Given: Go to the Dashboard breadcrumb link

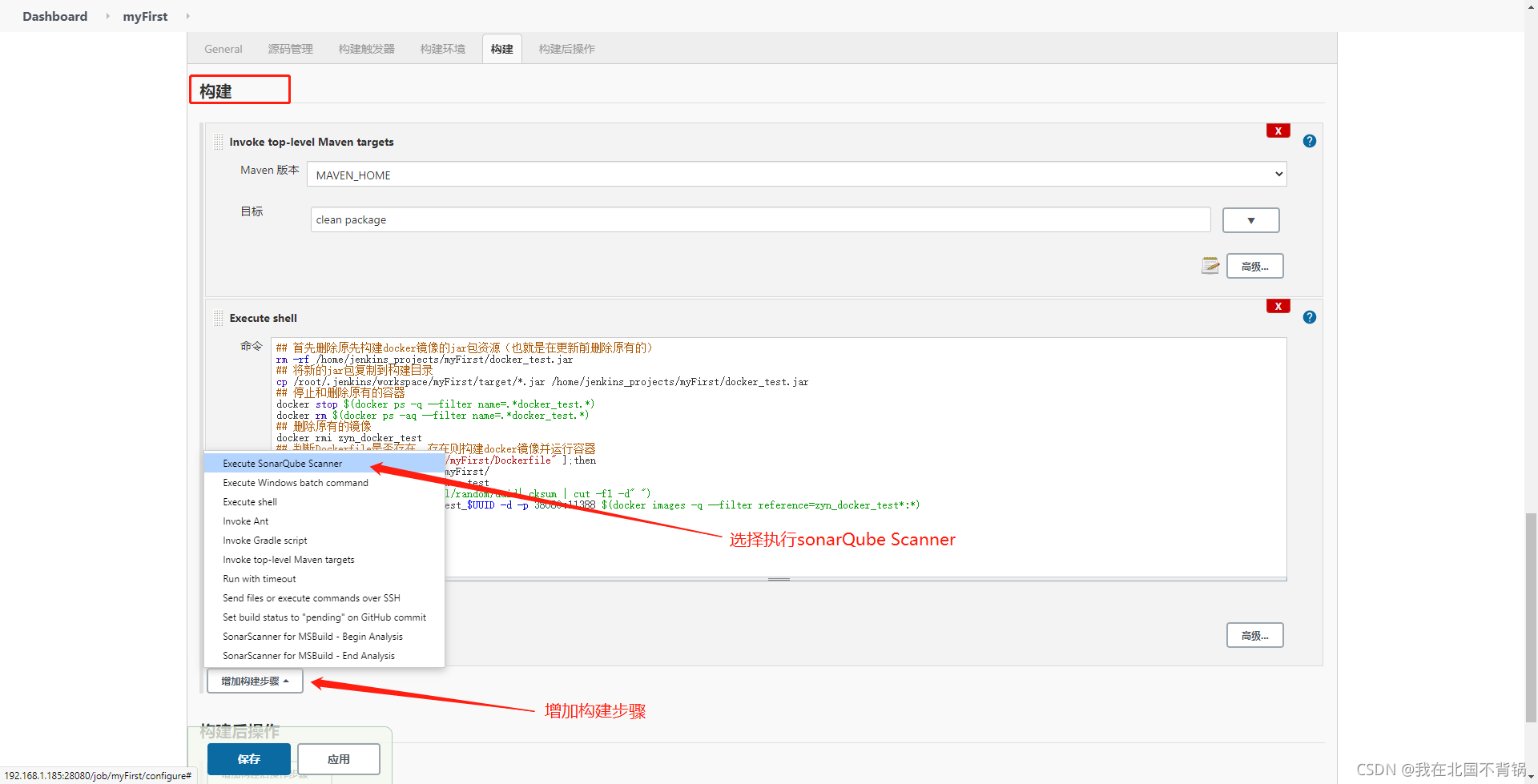Looking at the screenshot, I should click(54, 16).
